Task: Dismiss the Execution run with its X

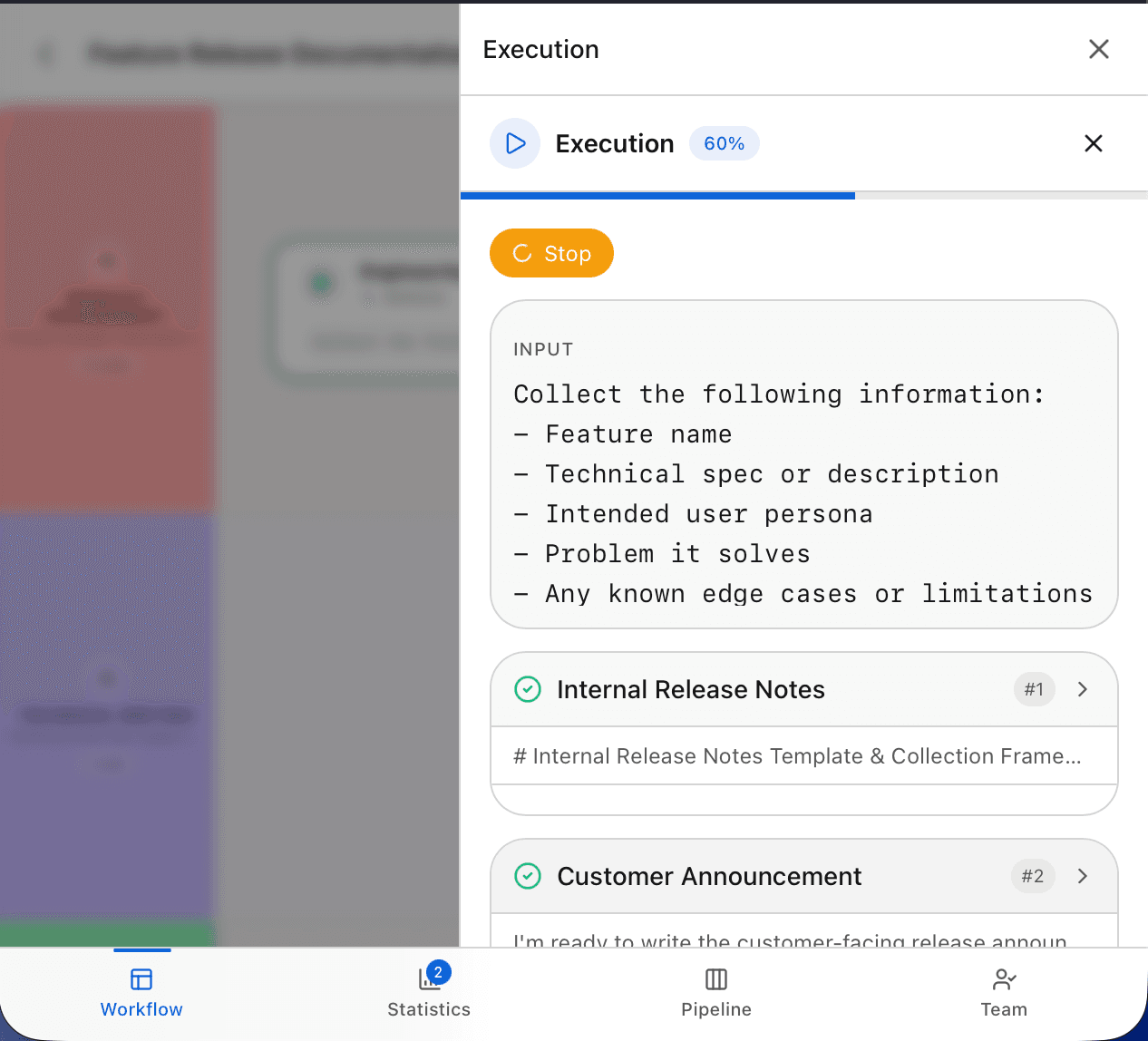Action: pyautogui.click(x=1093, y=143)
